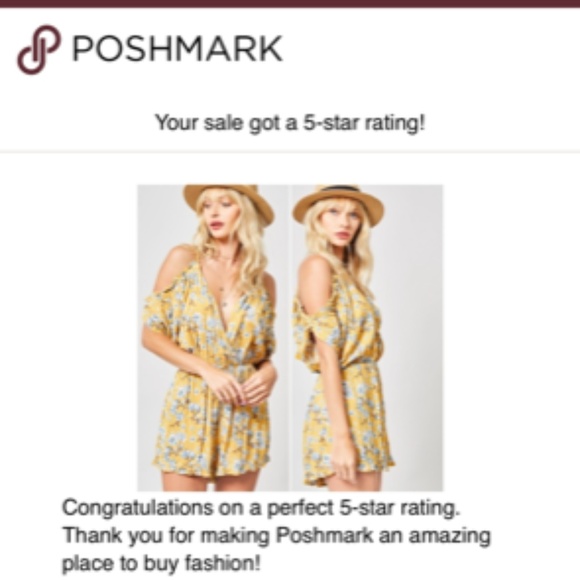The width and height of the screenshot is (580, 580).
Task: Click the straw hat in the left photo
Action: click(x=229, y=202)
